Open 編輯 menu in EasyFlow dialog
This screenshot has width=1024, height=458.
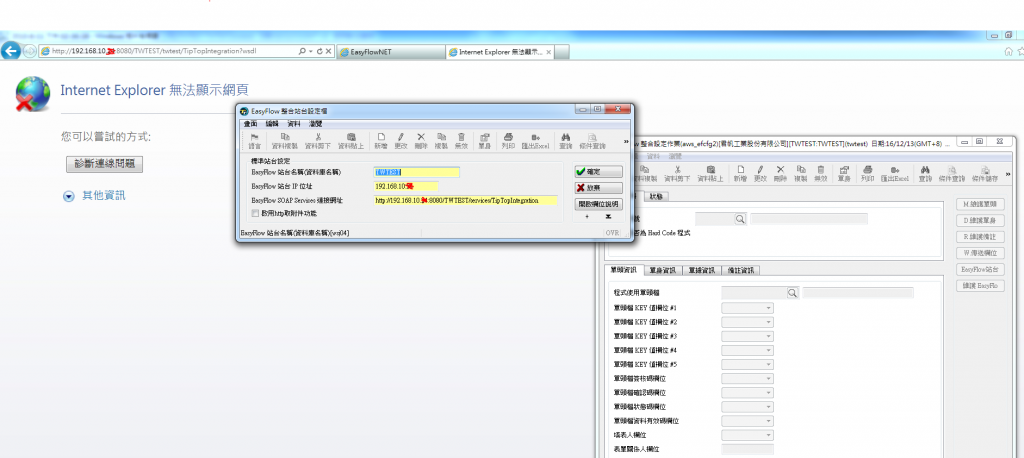click(272, 123)
